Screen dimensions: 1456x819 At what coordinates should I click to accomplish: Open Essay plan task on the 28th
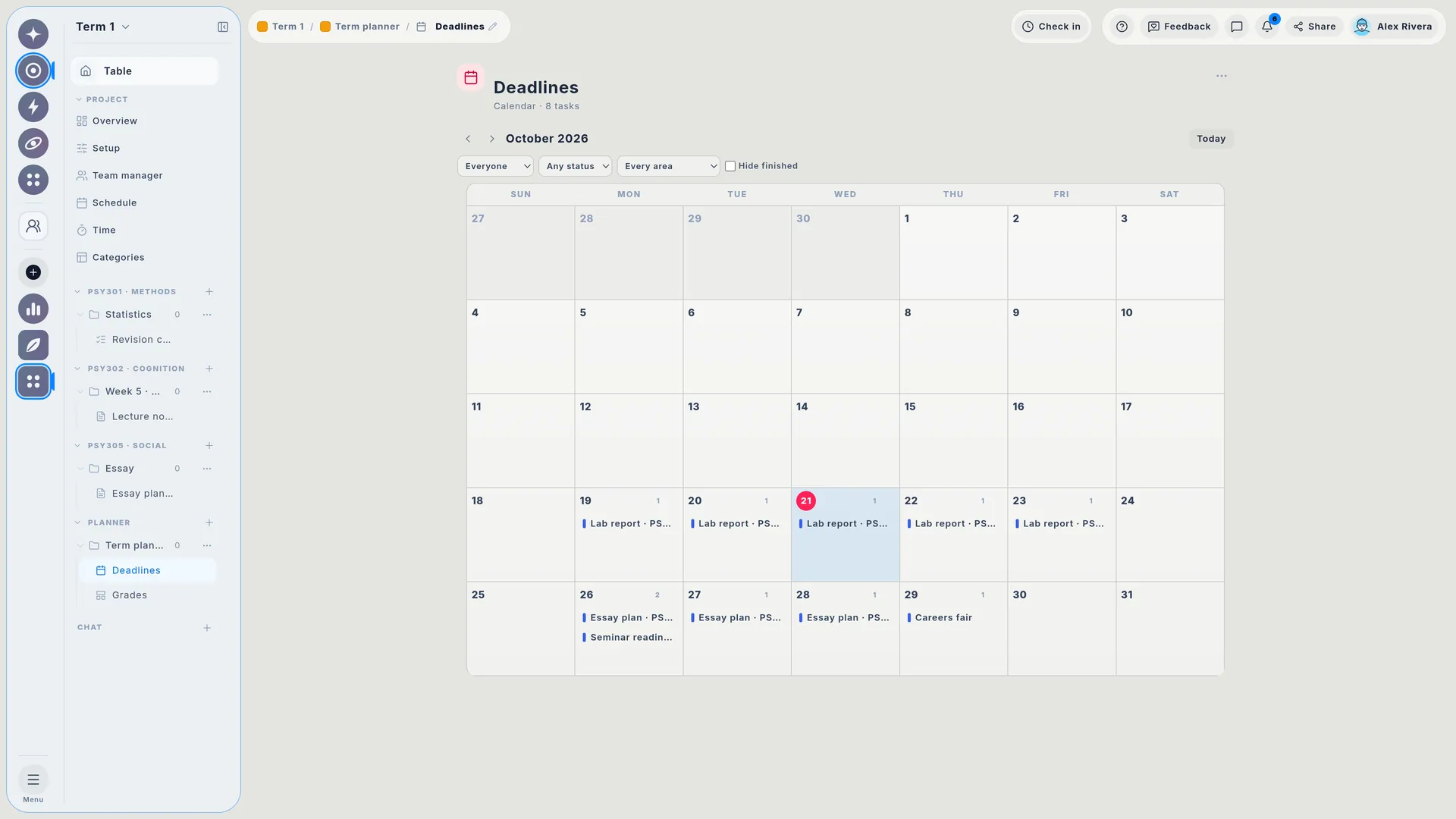click(846, 618)
